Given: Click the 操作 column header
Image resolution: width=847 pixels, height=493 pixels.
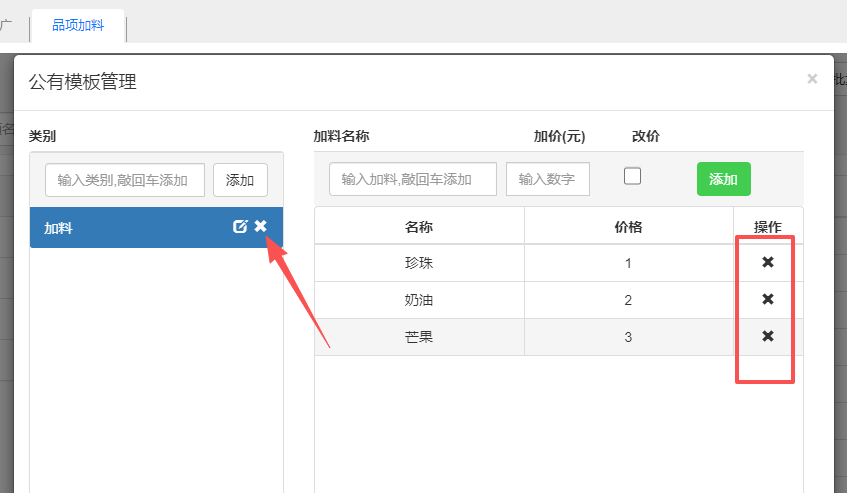Looking at the screenshot, I should pos(768,226).
